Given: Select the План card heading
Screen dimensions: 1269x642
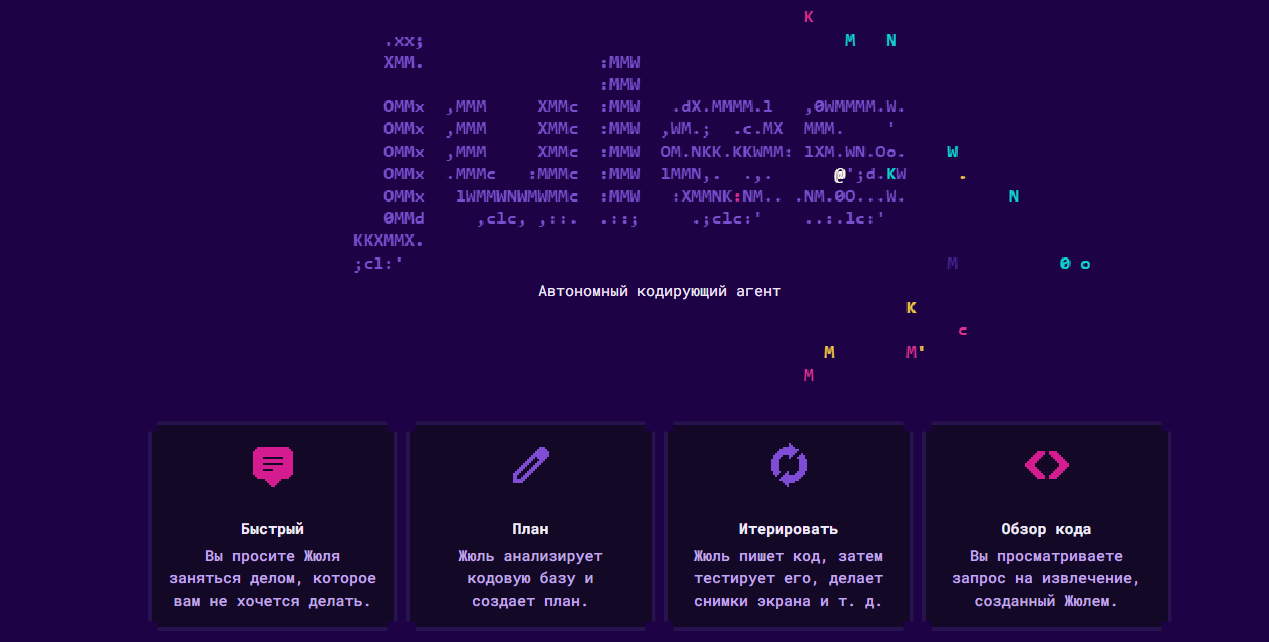Looking at the screenshot, I should tap(530, 529).
